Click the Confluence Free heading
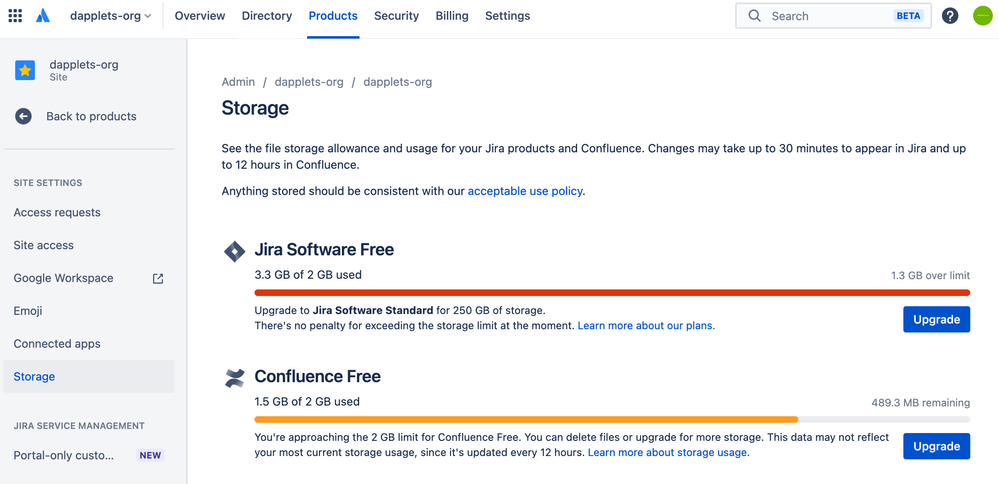Screen dimensions: 999x484 pyautogui.click(x=317, y=376)
